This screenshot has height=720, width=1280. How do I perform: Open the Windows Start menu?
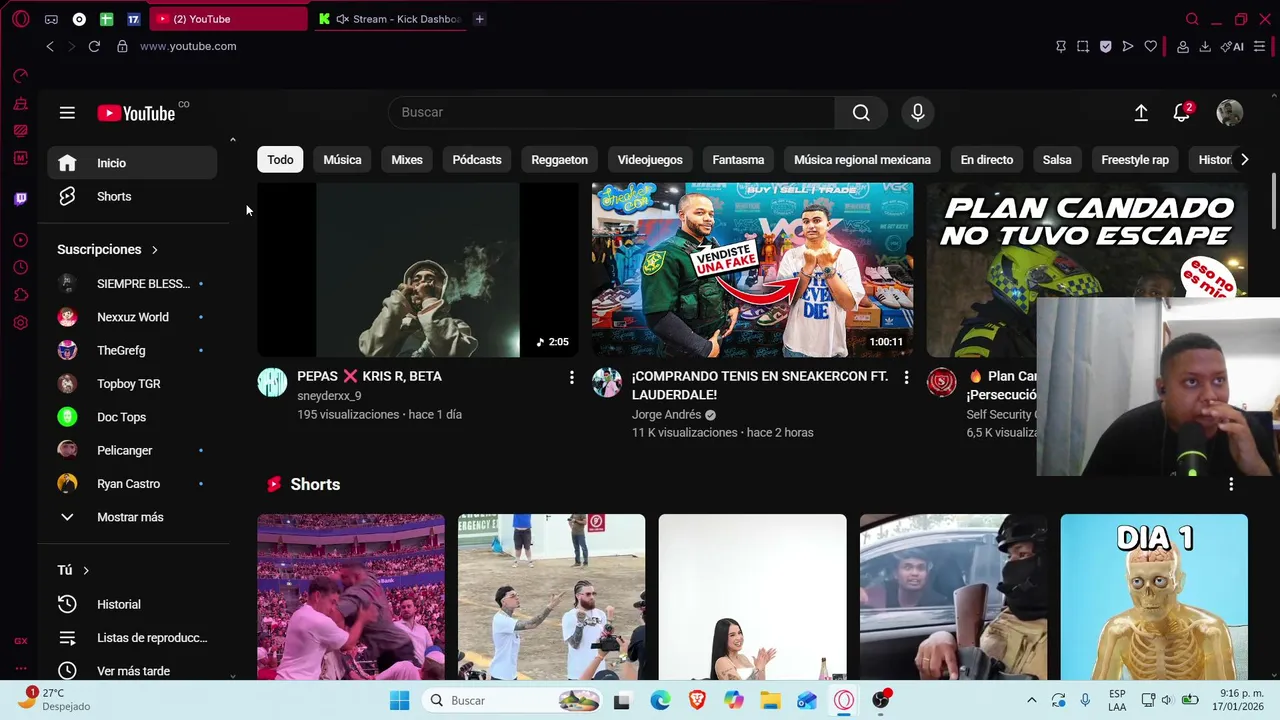tap(399, 700)
